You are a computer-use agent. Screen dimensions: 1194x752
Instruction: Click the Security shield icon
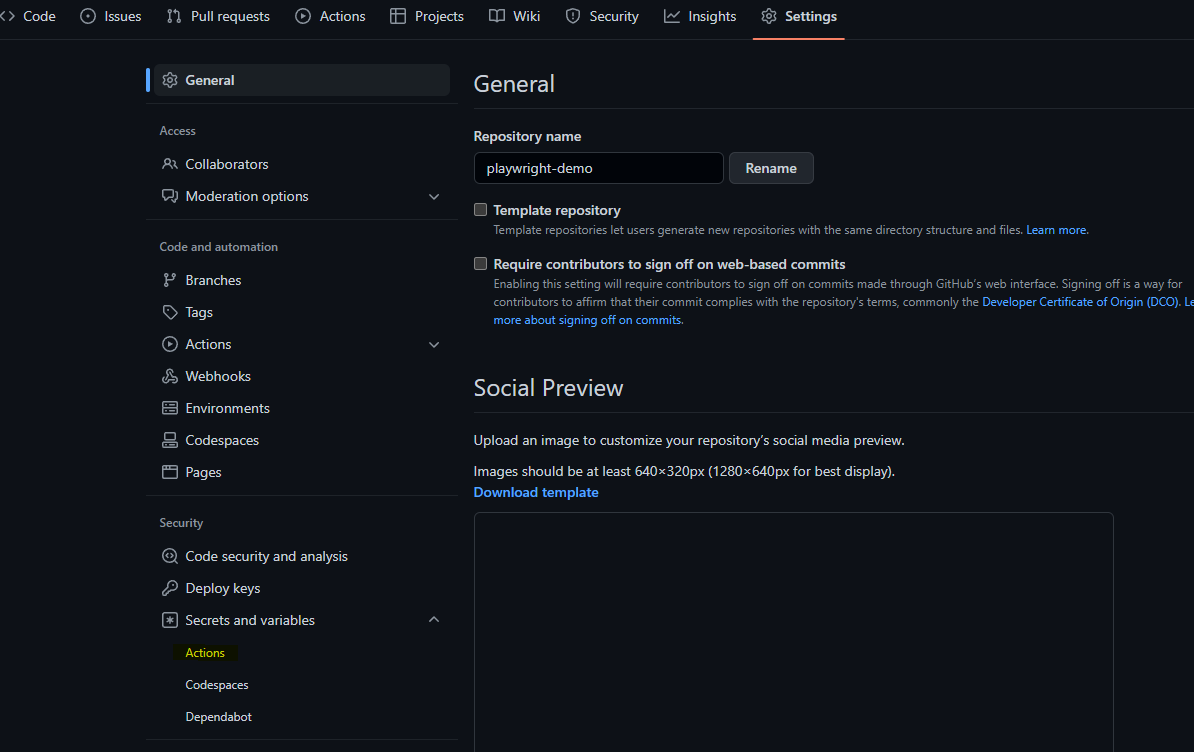(x=573, y=16)
